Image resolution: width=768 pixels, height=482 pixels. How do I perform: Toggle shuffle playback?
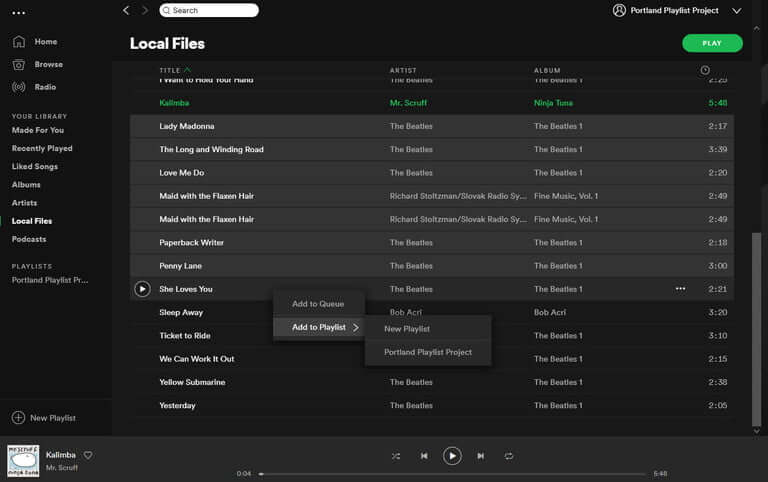(x=396, y=456)
